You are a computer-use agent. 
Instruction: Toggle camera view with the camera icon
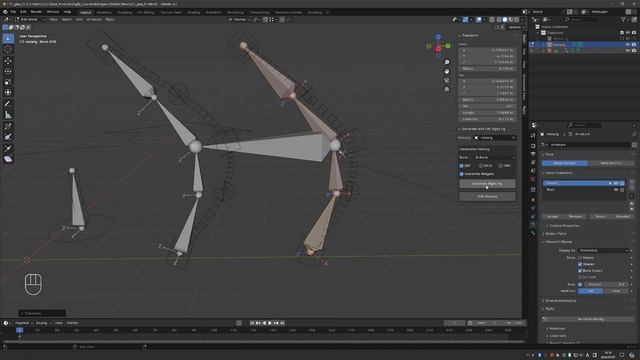click(447, 80)
